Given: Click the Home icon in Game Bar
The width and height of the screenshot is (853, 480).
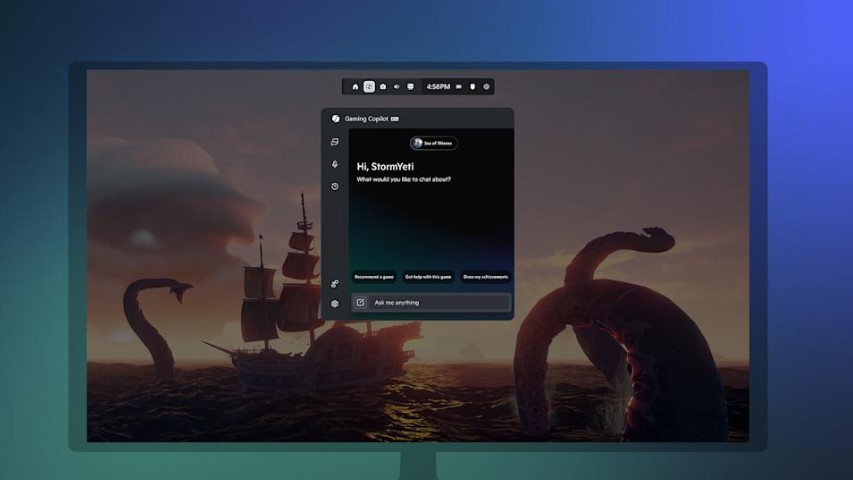Looking at the screenshot, I should point(355,87).
